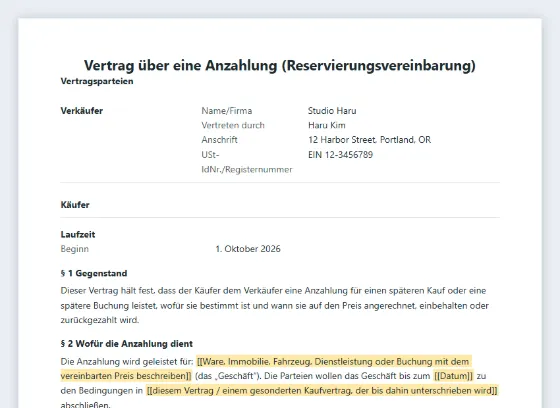This screenshot has height=408, width=560.
Task: Click the '§ 1 Gegenstand' heading
Action: [94, 273]
